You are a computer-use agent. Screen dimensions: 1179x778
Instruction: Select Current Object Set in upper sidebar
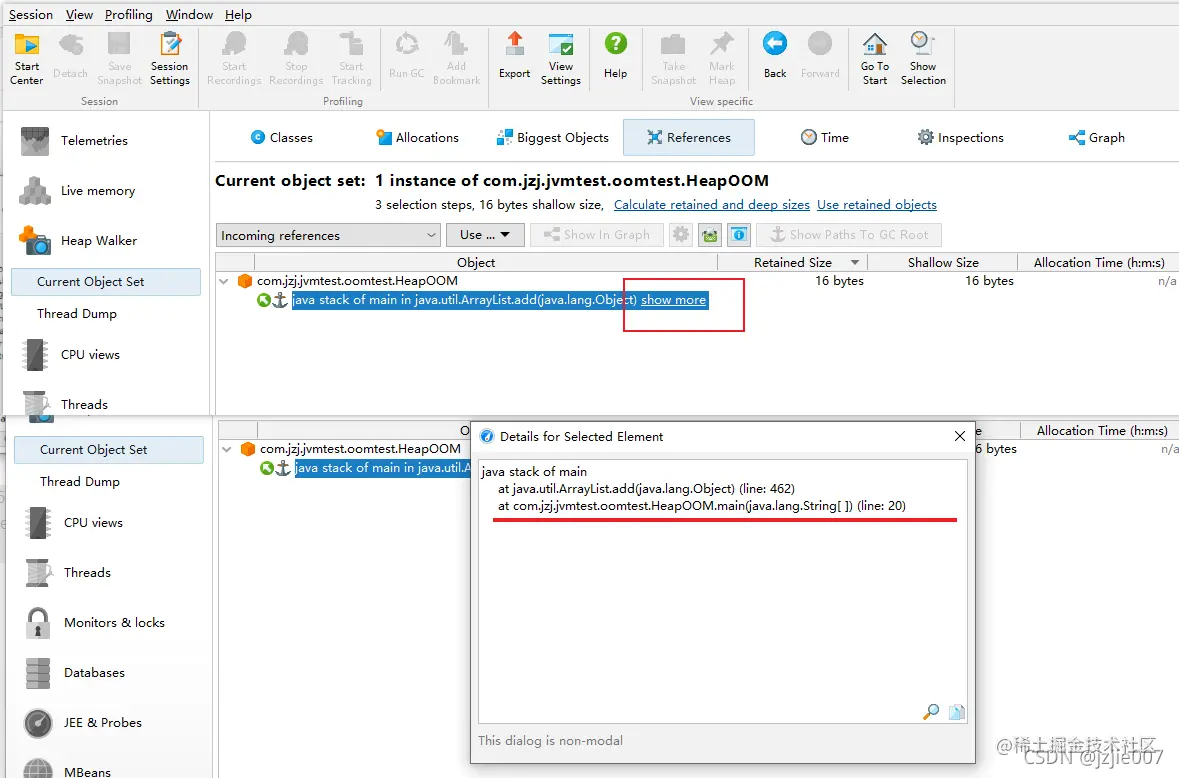tap(106, 282)
